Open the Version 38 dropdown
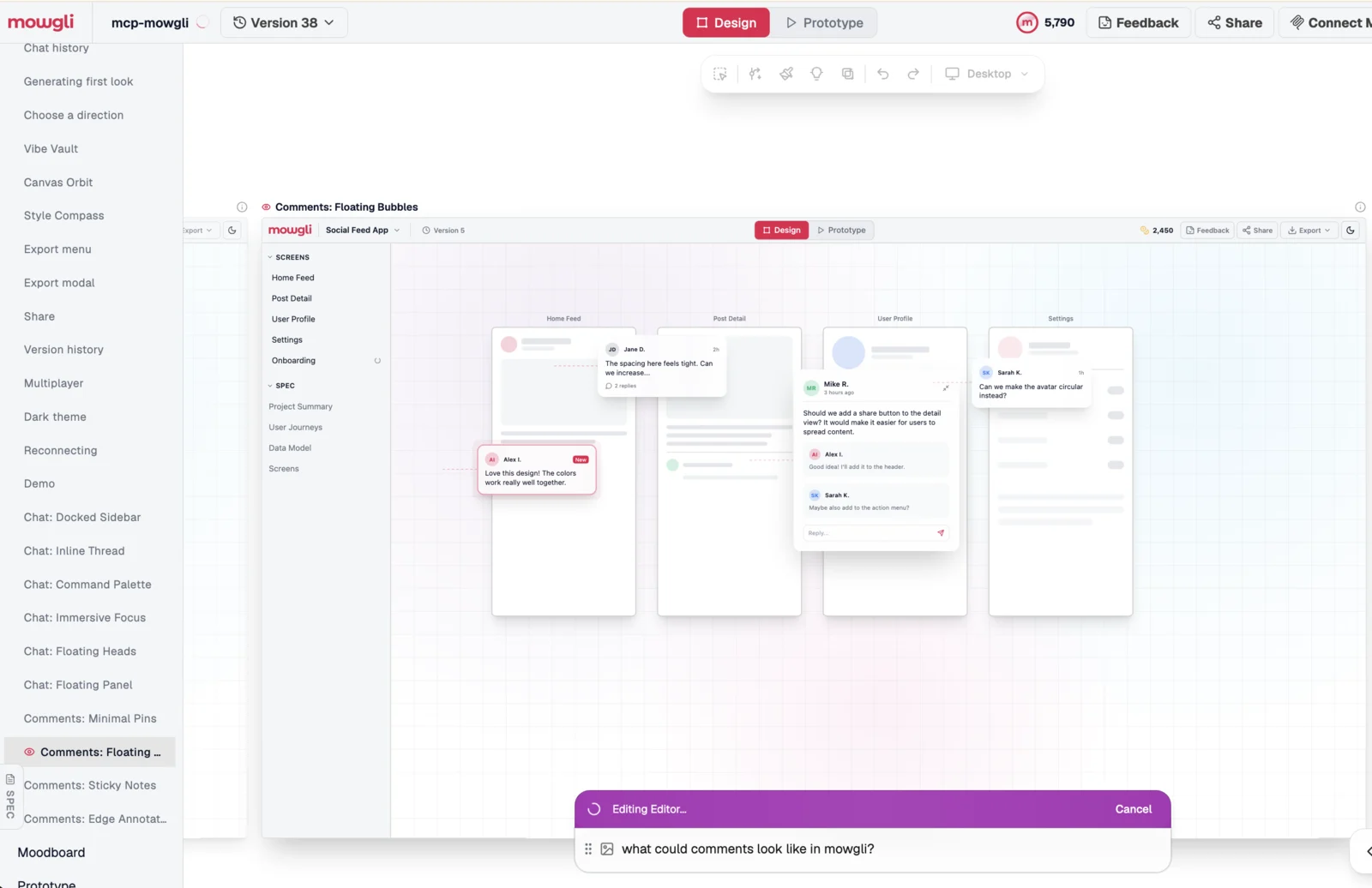Viewport: 1372px width, 888px height. (284, 22)
